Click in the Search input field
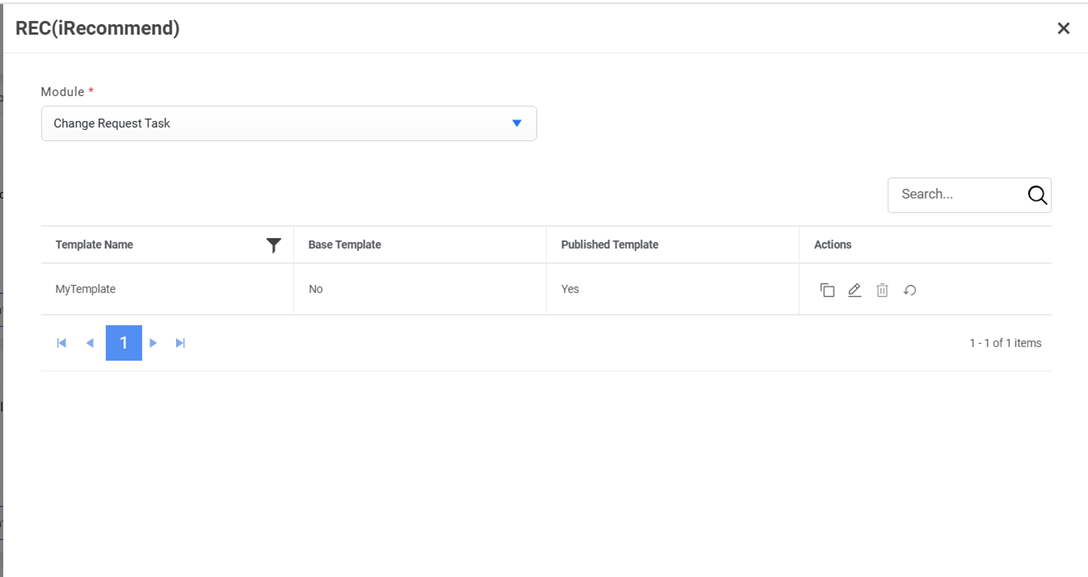 (x=955, y=195)
